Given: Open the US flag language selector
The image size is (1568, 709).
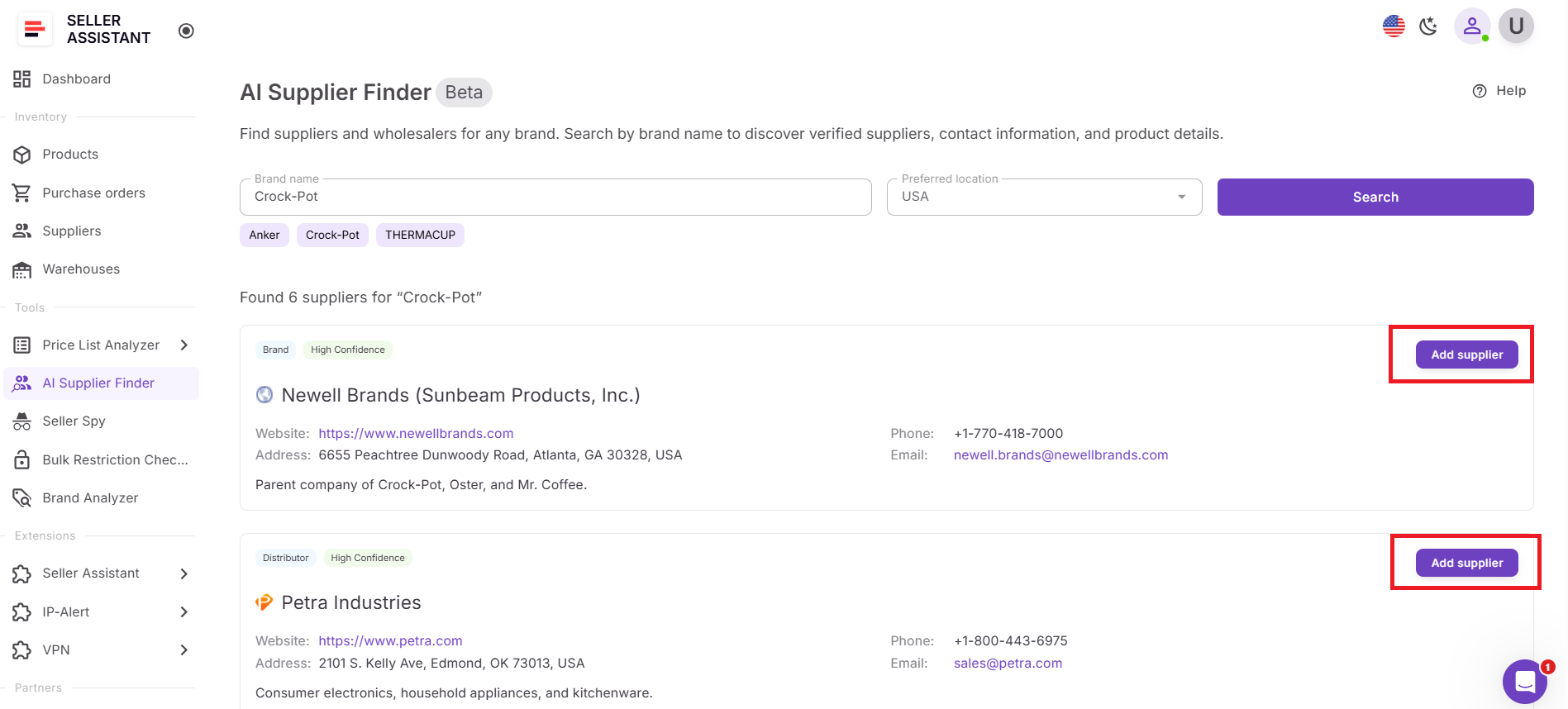Looking at the screenshot, I should tap(1394, 26).
